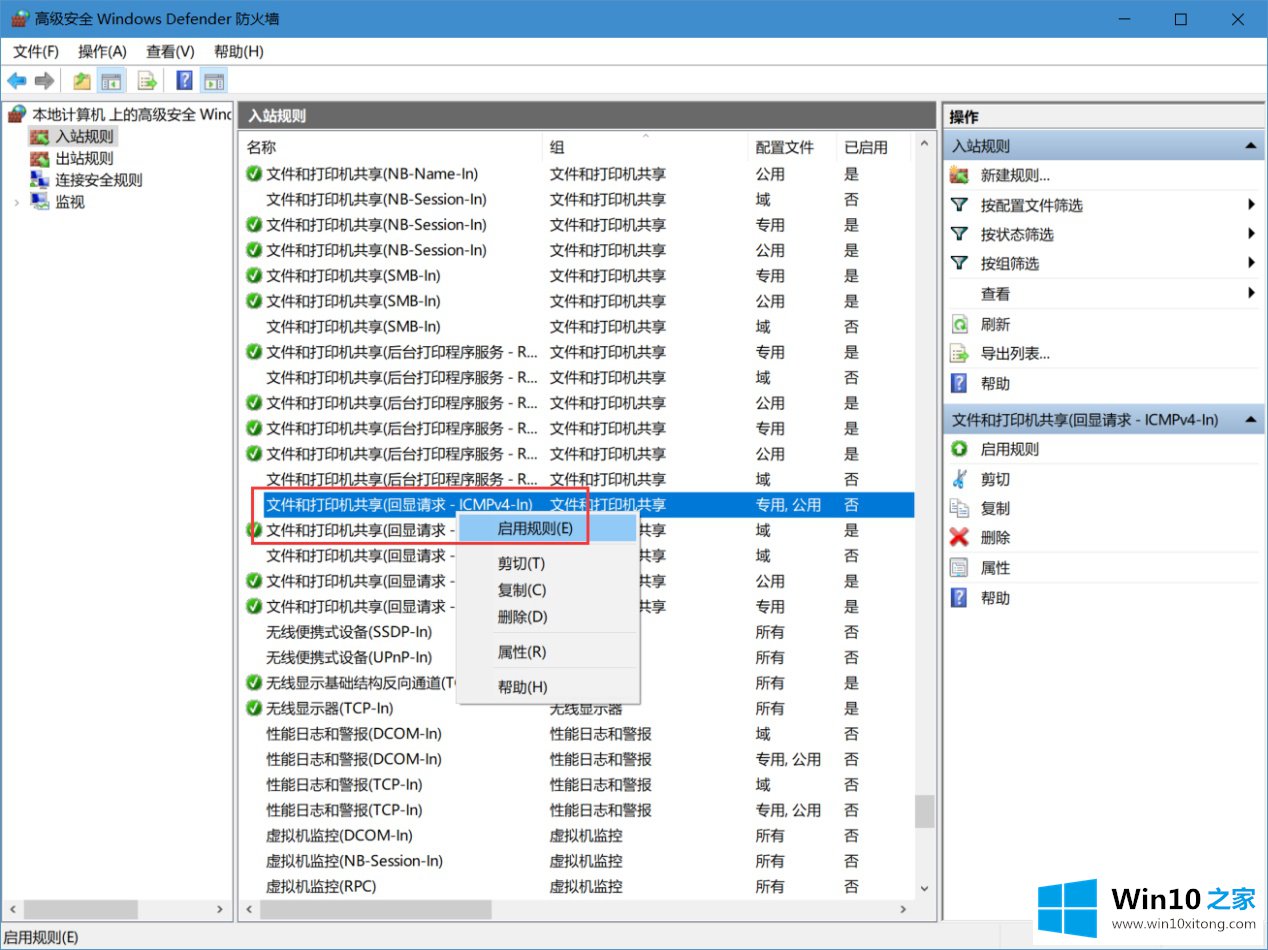
Task: Select the 无线便携式设备(UPnP-In) rule row
Action: 578,657
